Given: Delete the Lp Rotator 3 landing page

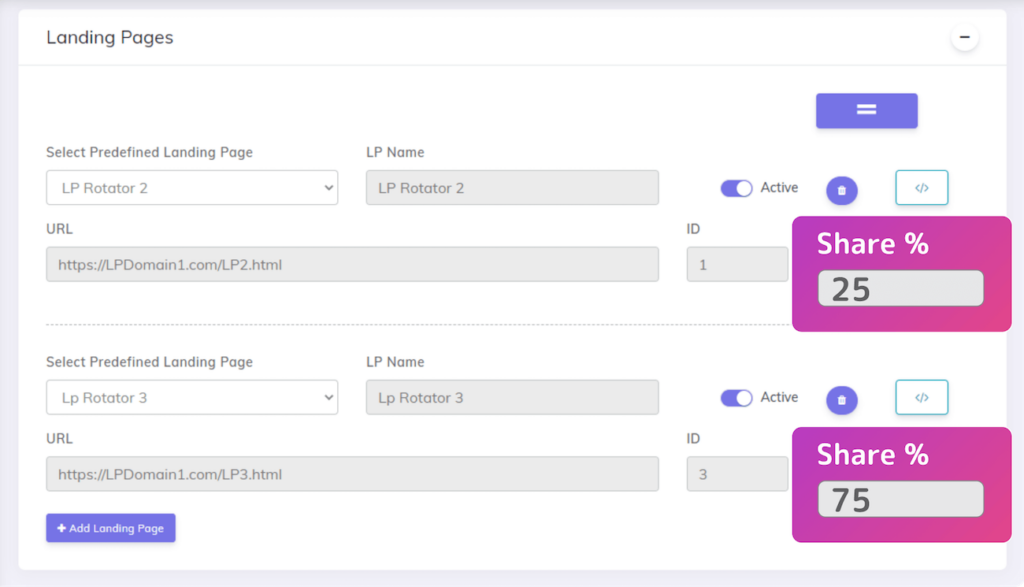Looking at the screenshot, I should (841, 398).
